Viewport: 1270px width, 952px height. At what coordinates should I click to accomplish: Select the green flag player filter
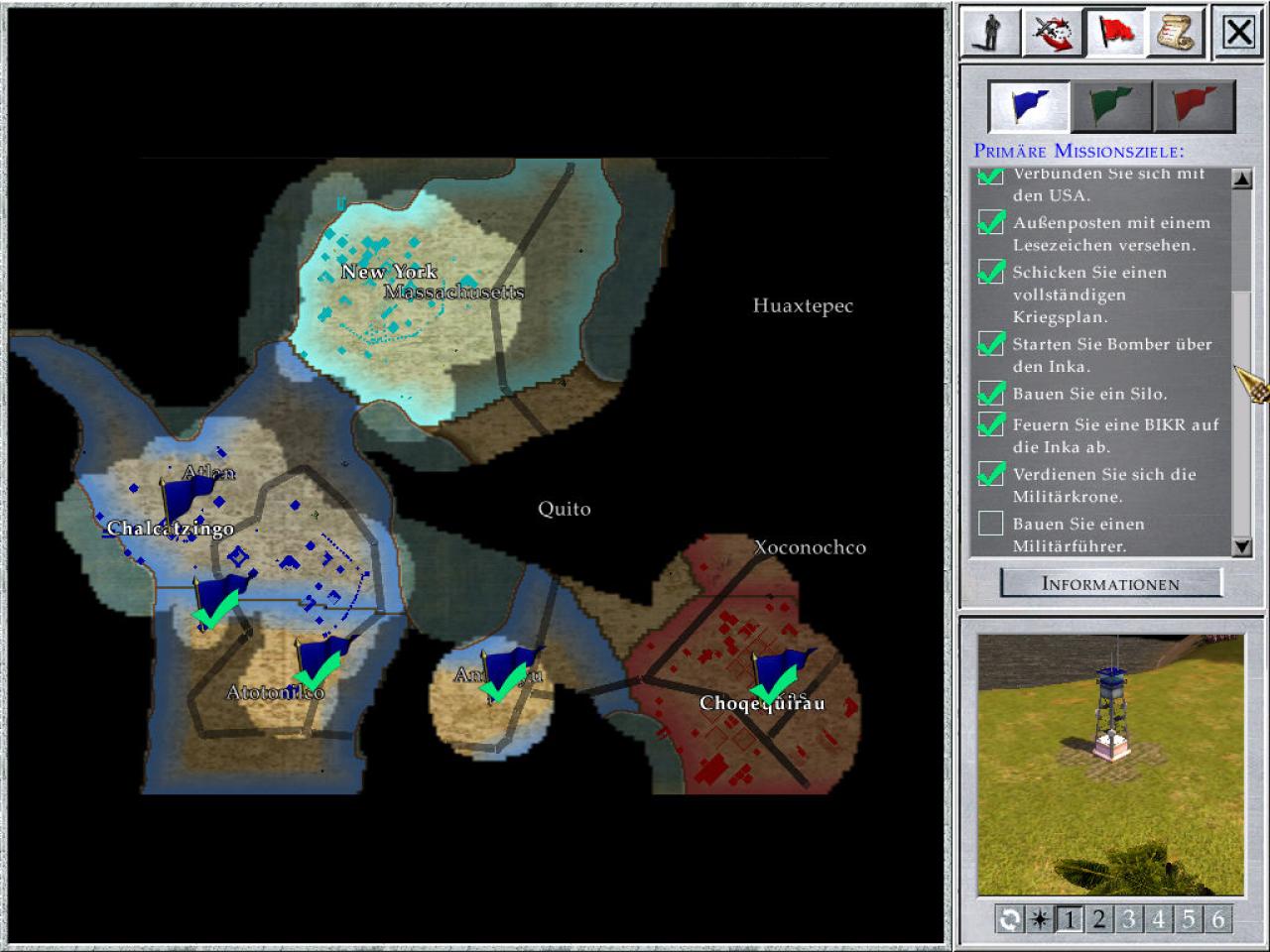(1111, 105)
